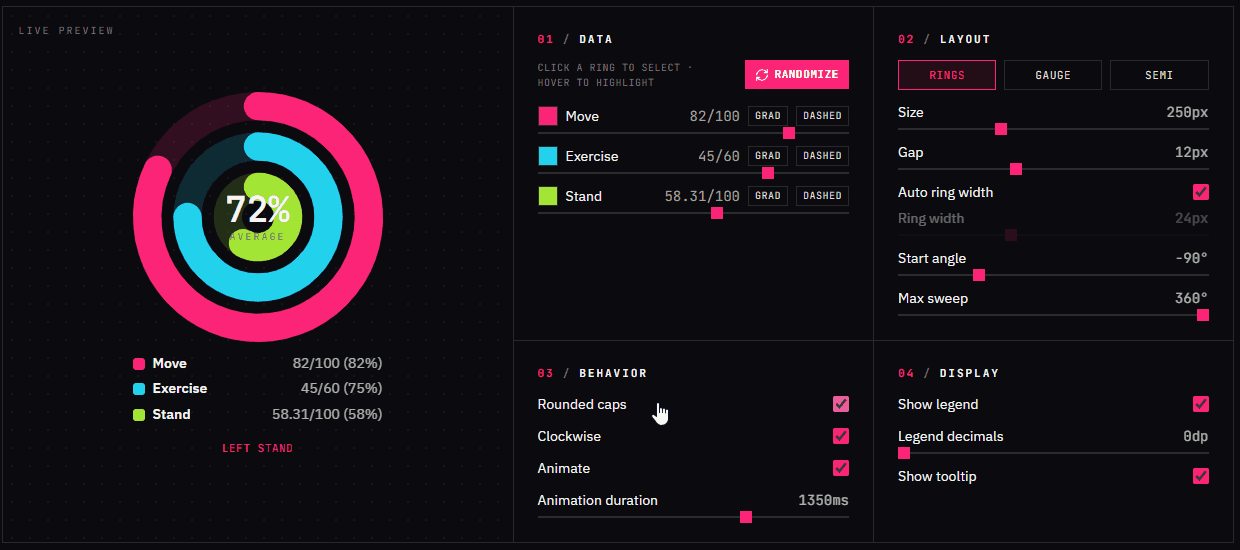1240x550 pixels.
Task: Toggle DASHED for the Stand ring
Action: (822, 196)
